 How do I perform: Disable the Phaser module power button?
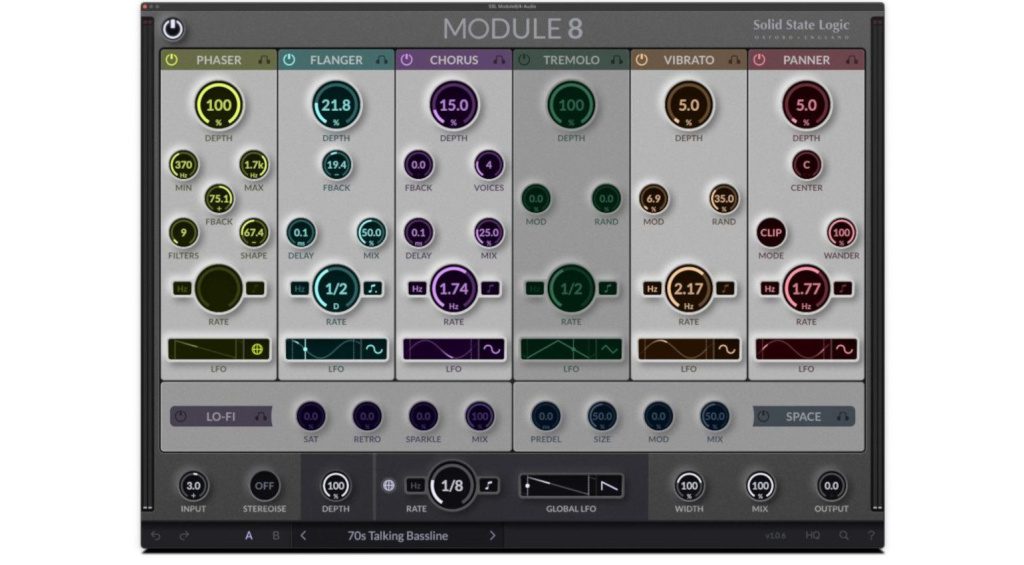click(x=172, y=59)
